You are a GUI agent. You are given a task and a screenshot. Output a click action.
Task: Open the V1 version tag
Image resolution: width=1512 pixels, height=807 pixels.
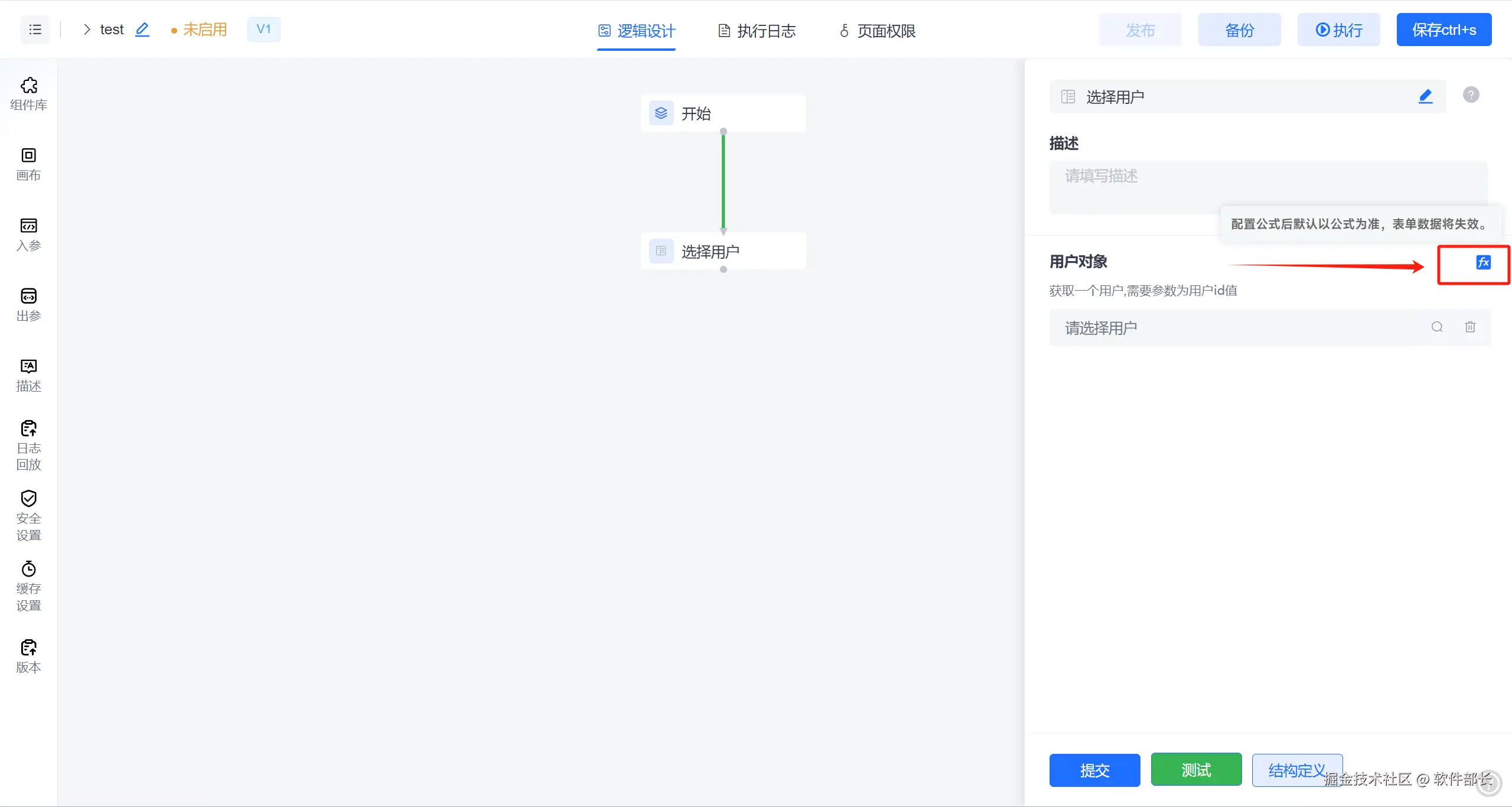[263, 30]
